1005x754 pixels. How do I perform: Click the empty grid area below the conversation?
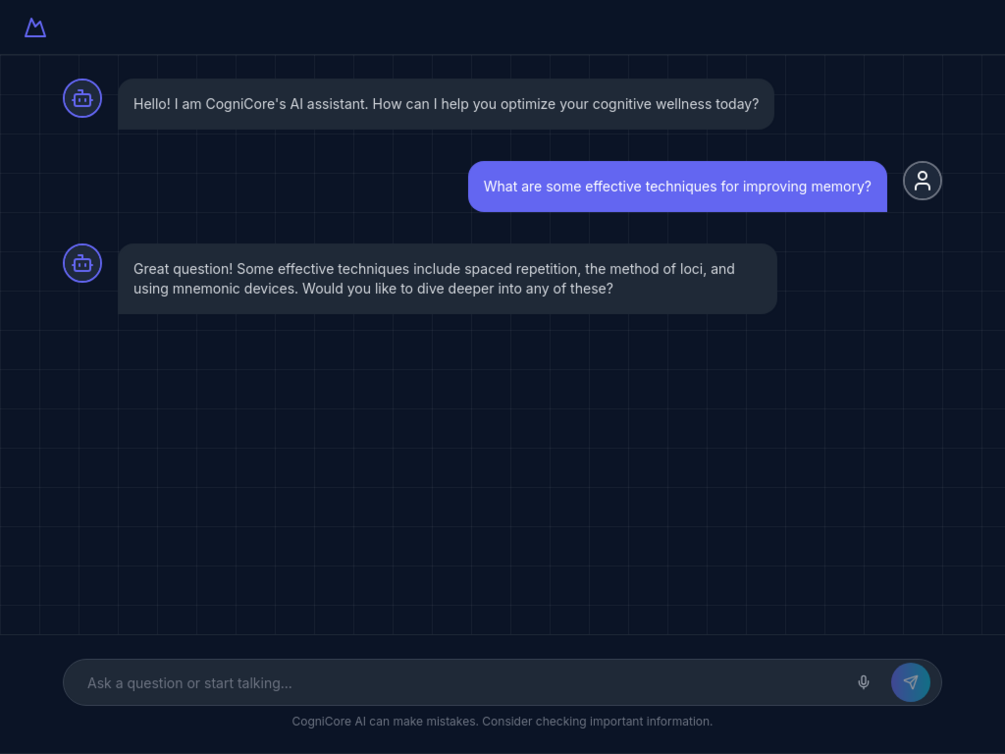coord(502,474)
